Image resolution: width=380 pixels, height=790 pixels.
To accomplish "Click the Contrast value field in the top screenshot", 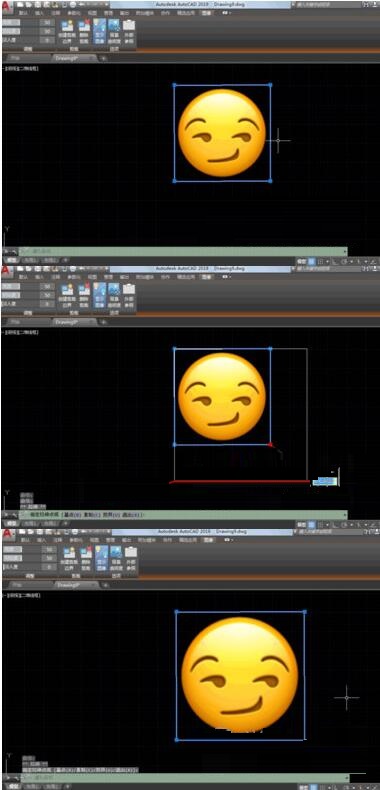I will click(47, 31).
